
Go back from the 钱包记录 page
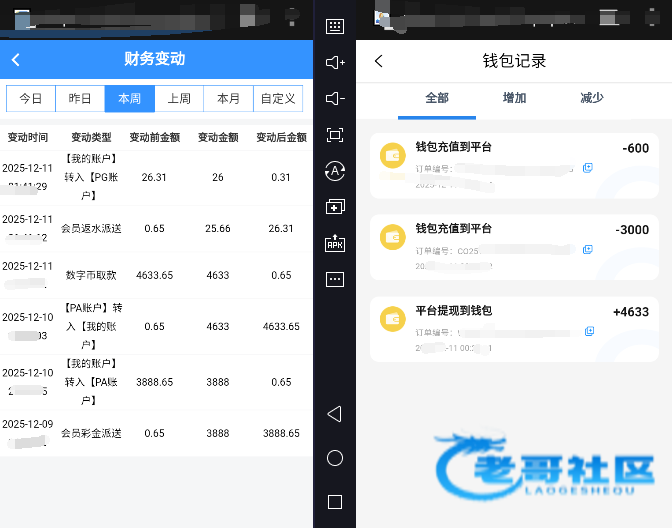(379, 61)
